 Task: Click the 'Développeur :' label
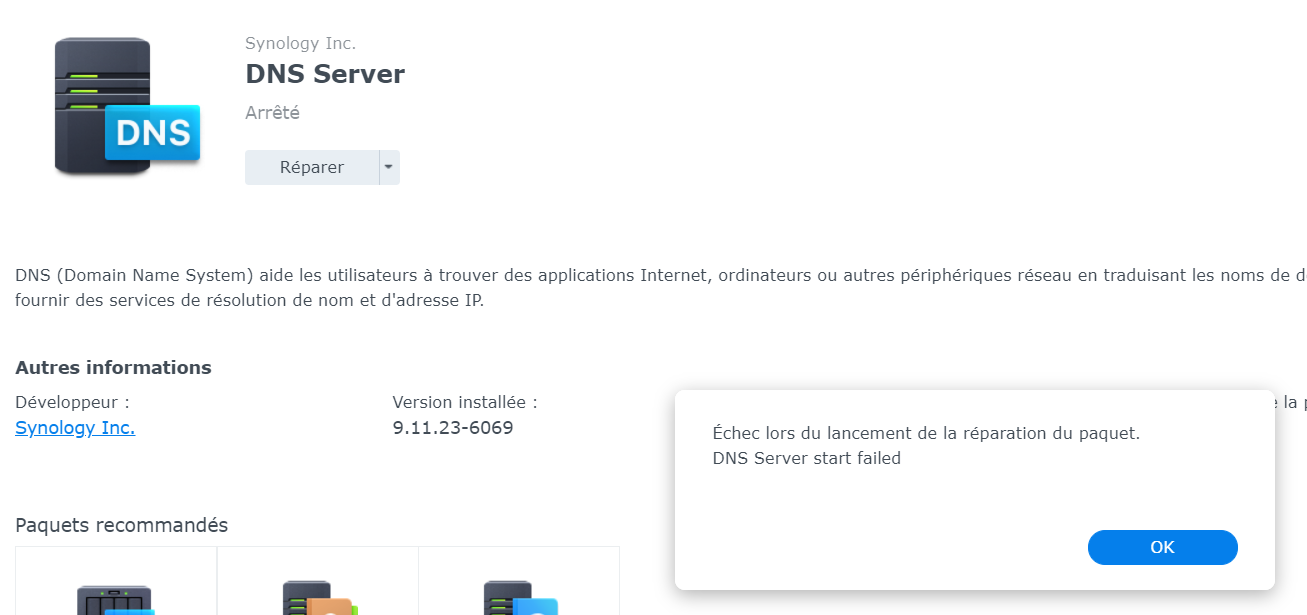pyautogui.click(x=72, y=402)
